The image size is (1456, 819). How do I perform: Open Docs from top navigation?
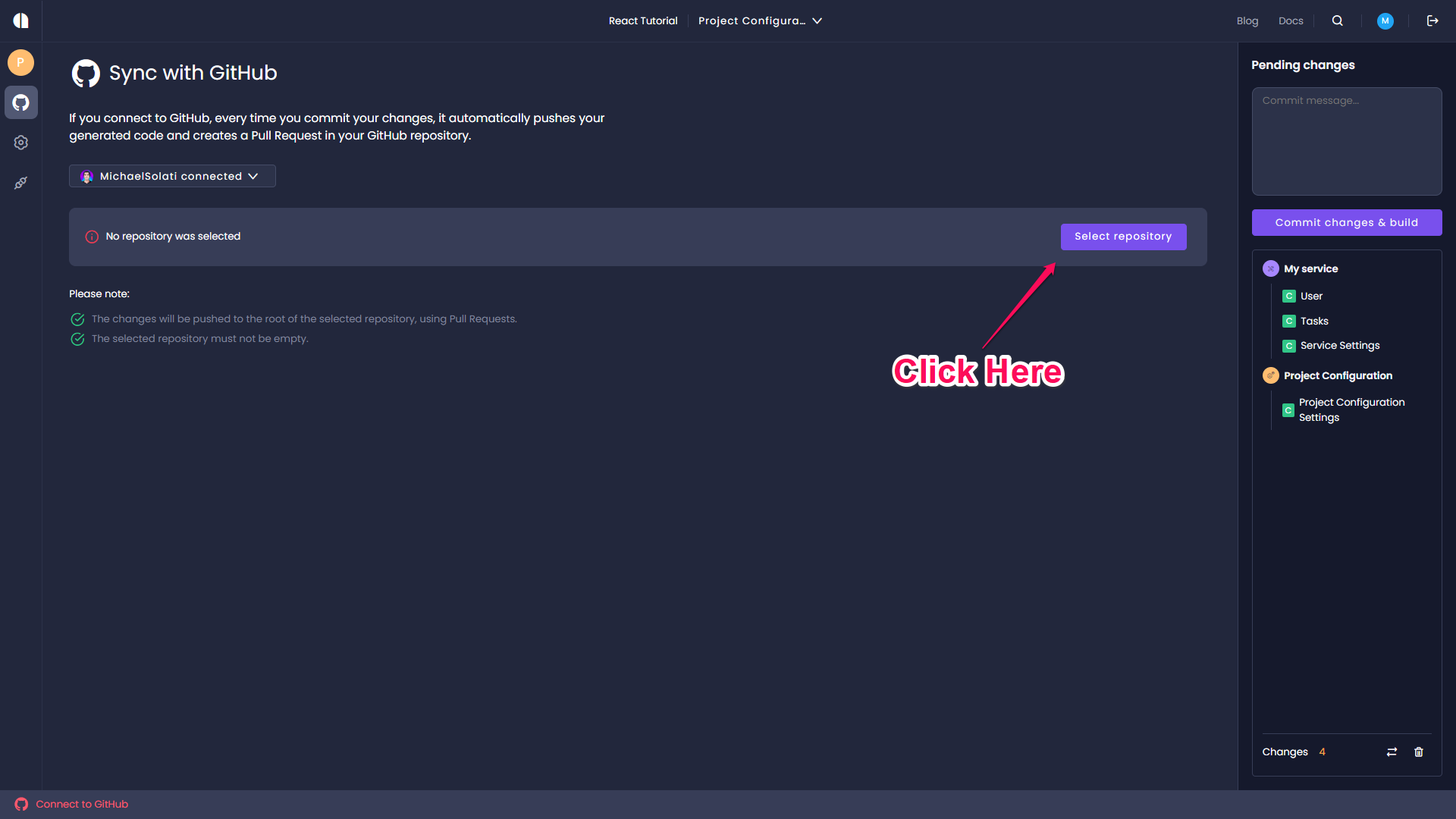pyautogui.click(x=1290, y=20)
